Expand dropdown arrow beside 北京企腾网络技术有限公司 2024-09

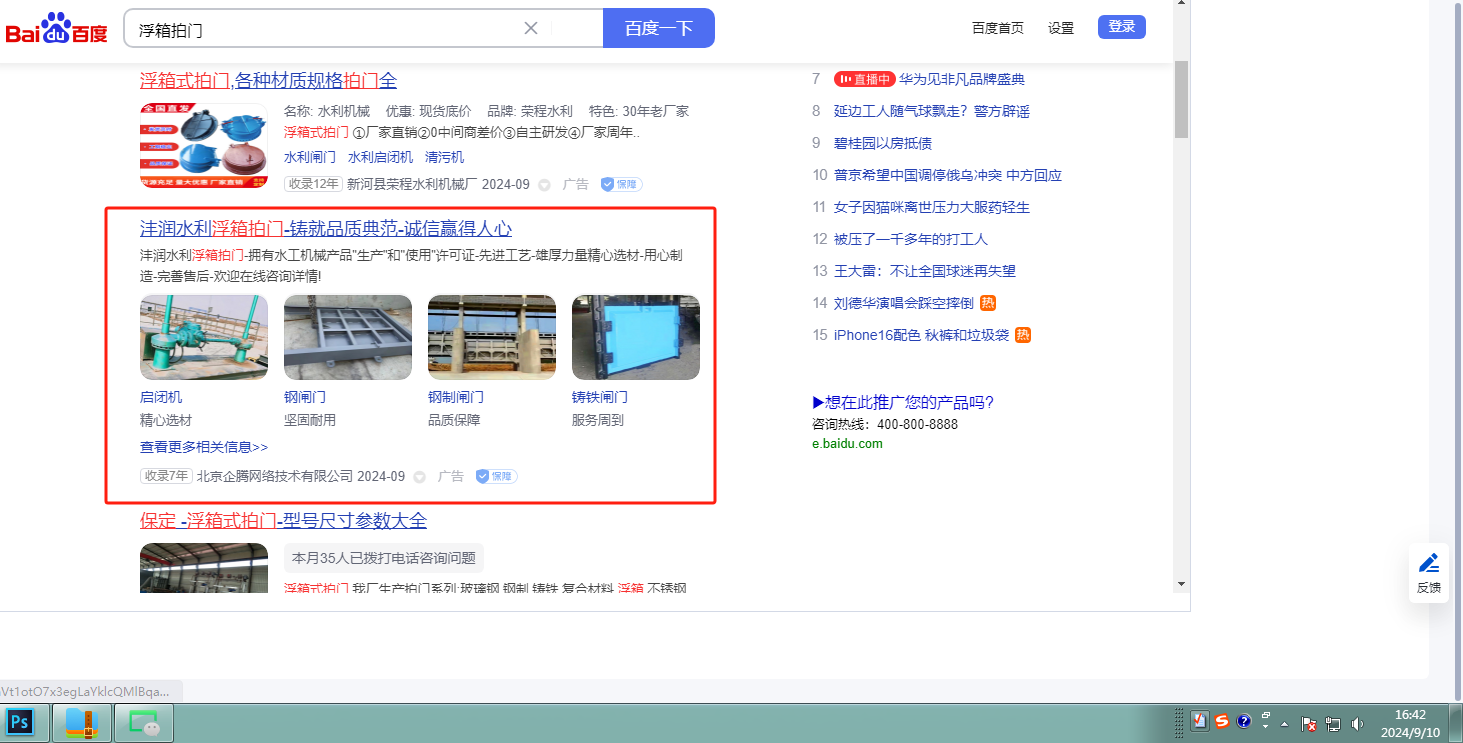[x=419, y=477]
